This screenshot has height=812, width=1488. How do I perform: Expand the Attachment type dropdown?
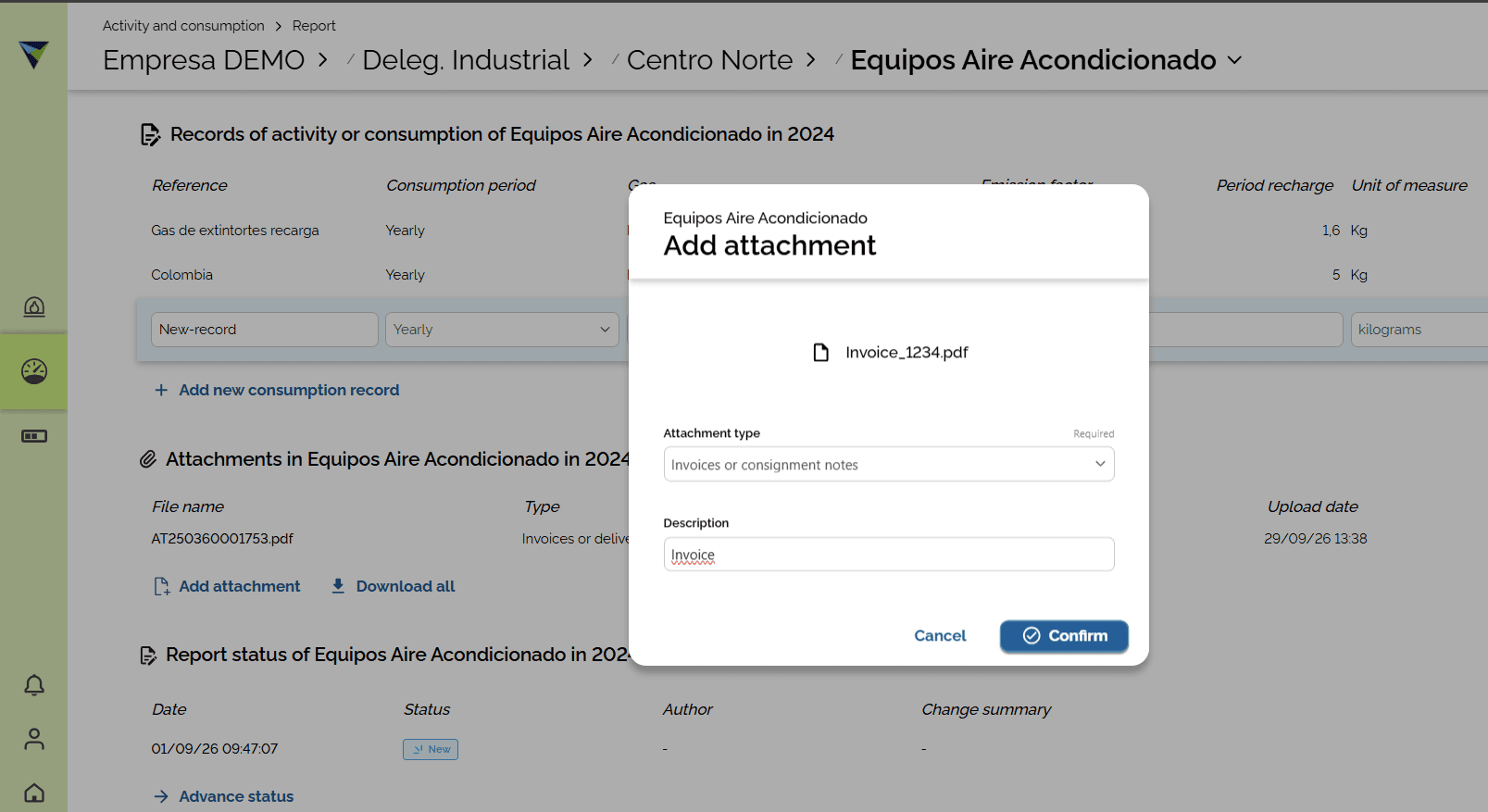pyautogui.click(x=889, y=465)
